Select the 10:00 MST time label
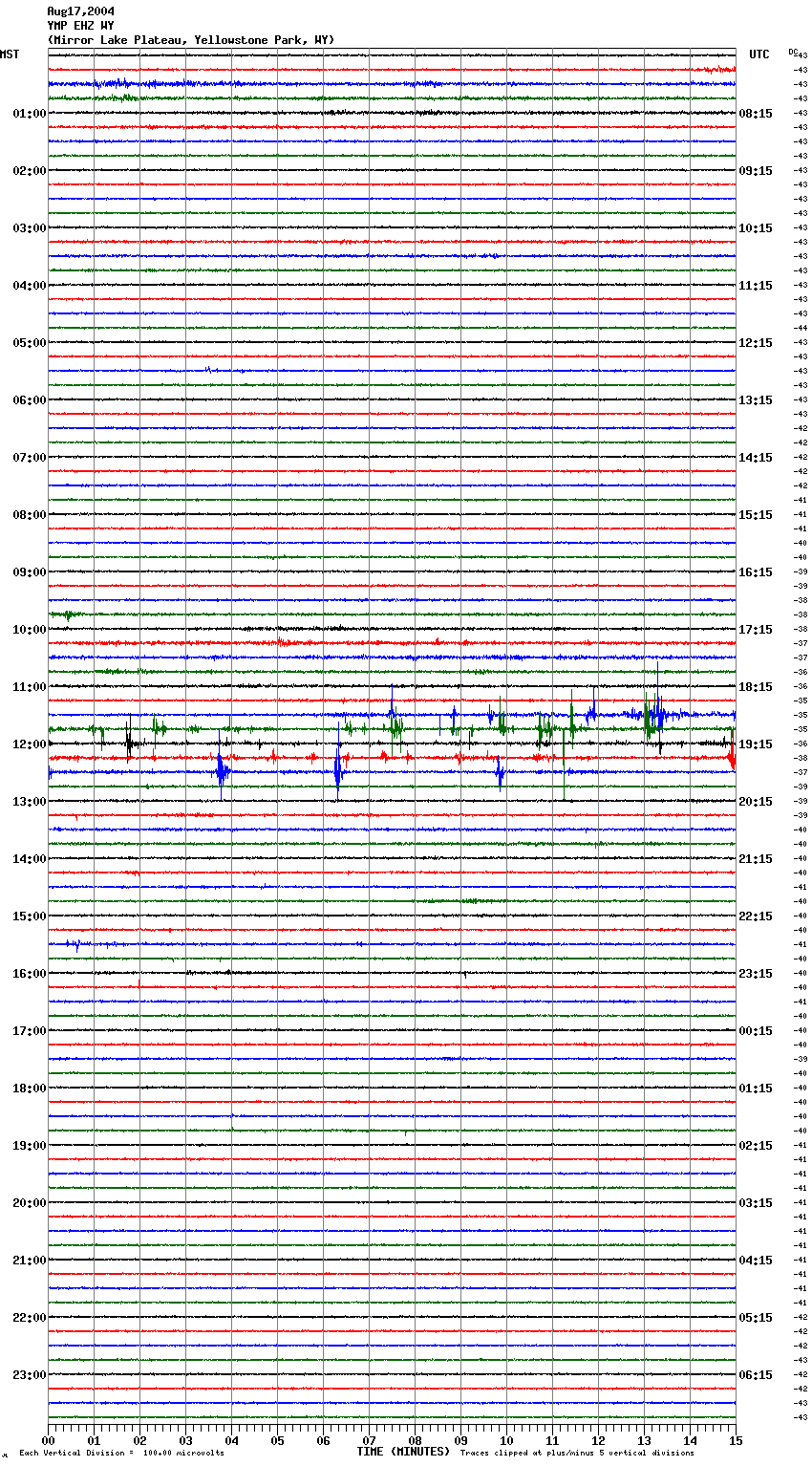The height and width of the screenshot is (1466, 812). point(30,630)
